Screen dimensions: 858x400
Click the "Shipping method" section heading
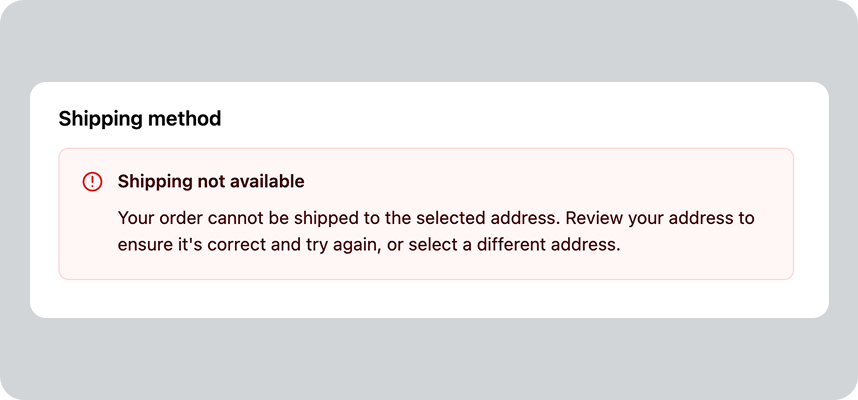(140, 119)
